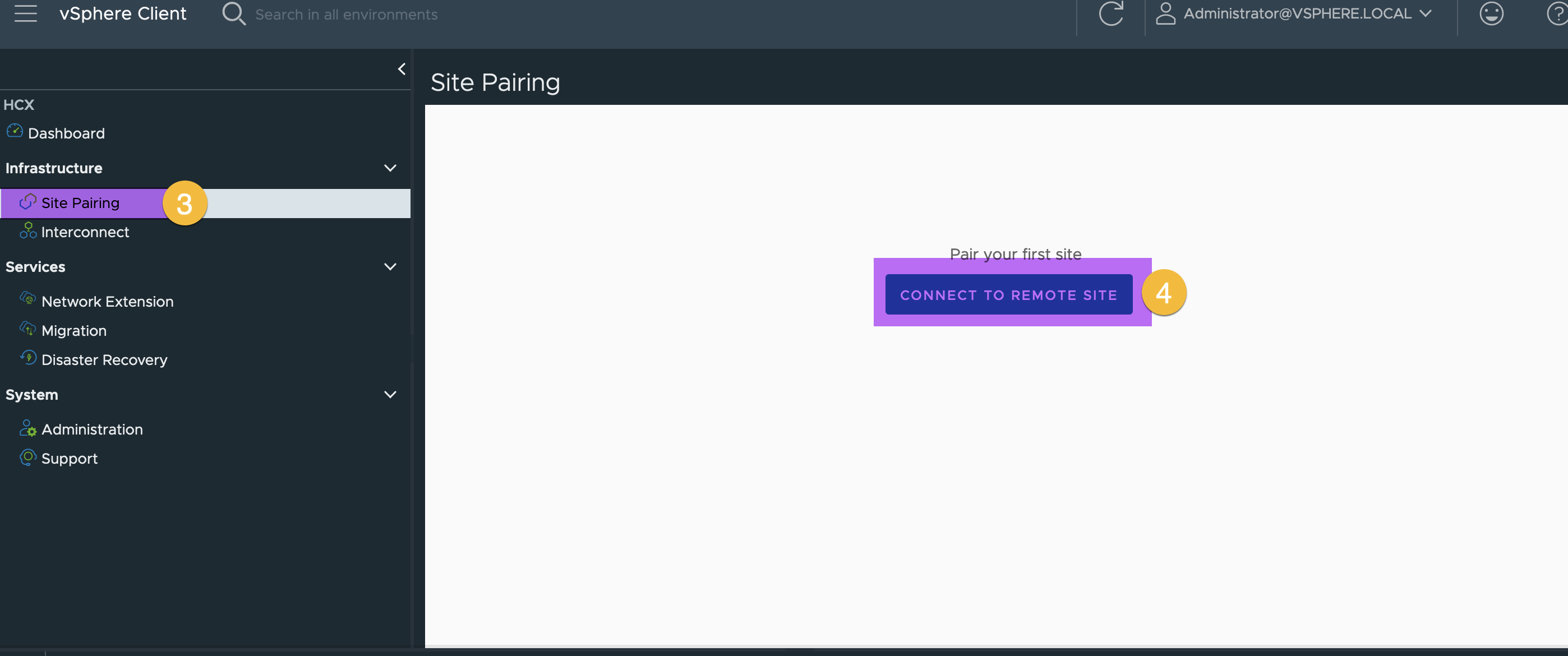Click the user account icon
The image size is (1568, 656).
point(1165,13)
